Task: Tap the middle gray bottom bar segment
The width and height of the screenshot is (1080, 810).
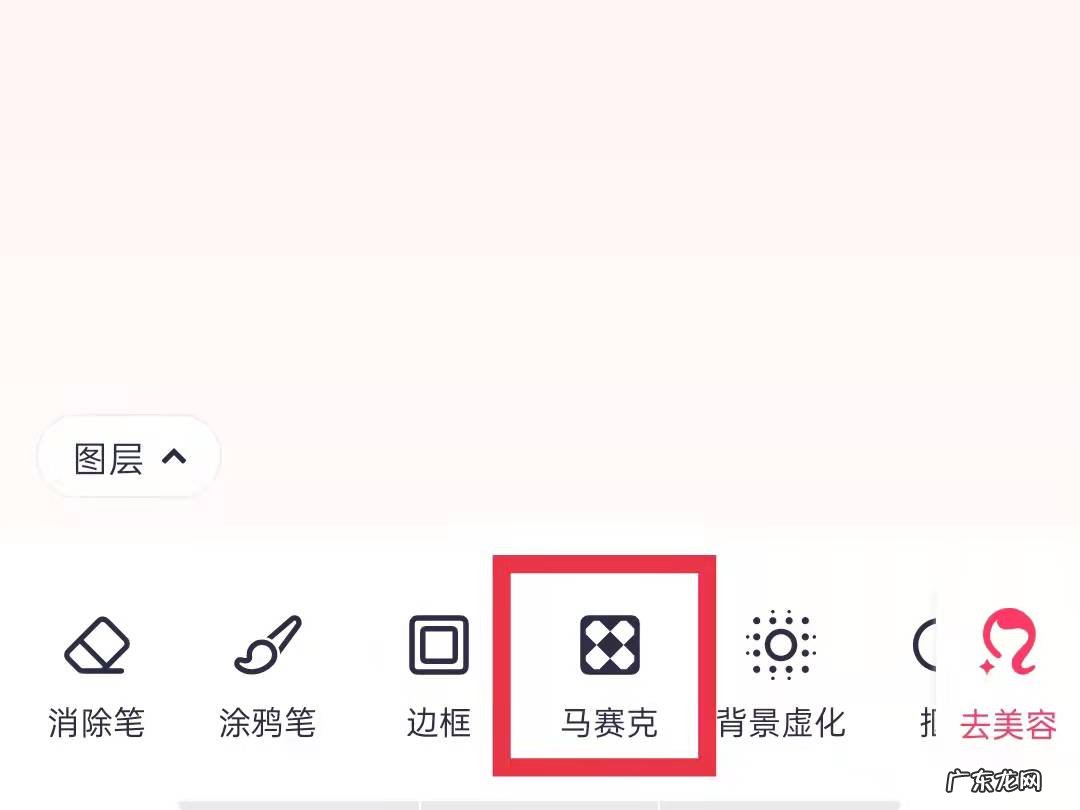Action: (x=540, y=805)
